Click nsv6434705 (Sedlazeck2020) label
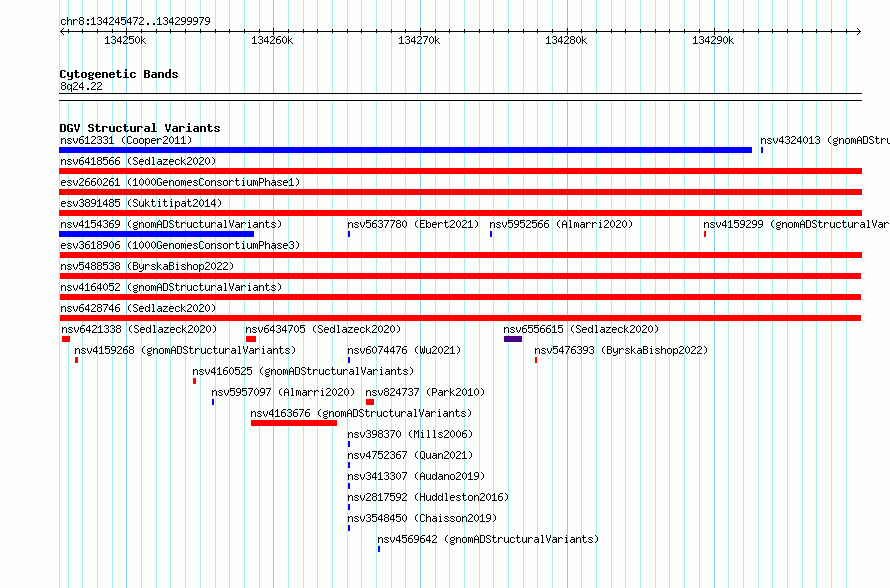 tap(323, 329)
